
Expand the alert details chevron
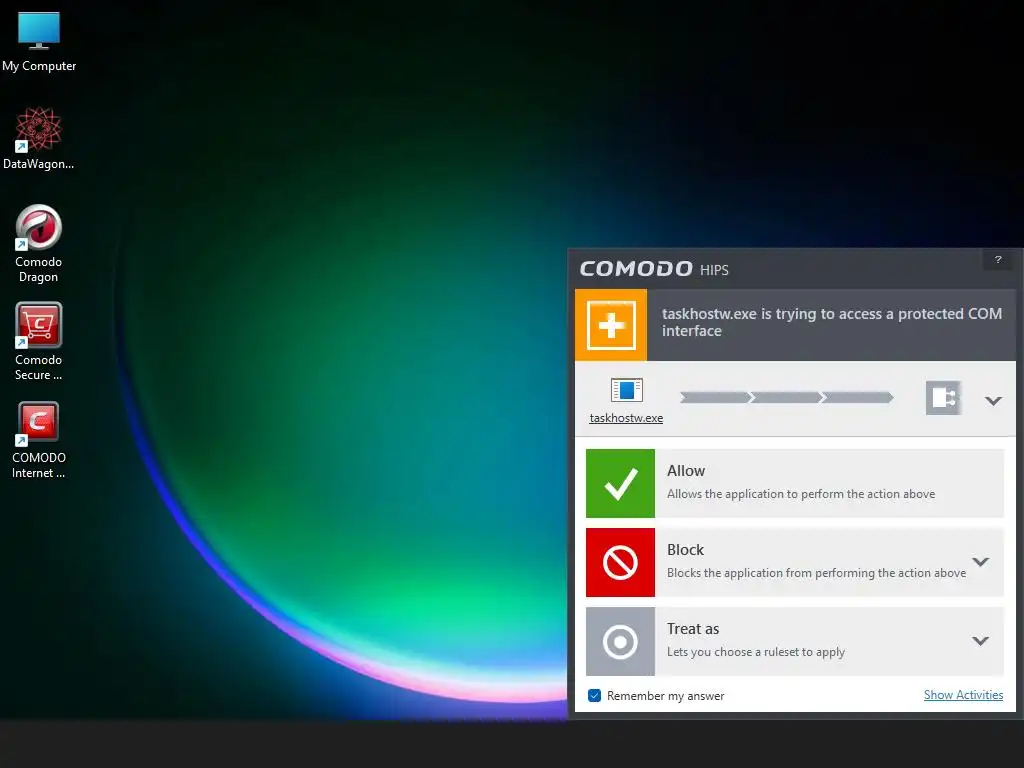993,400
